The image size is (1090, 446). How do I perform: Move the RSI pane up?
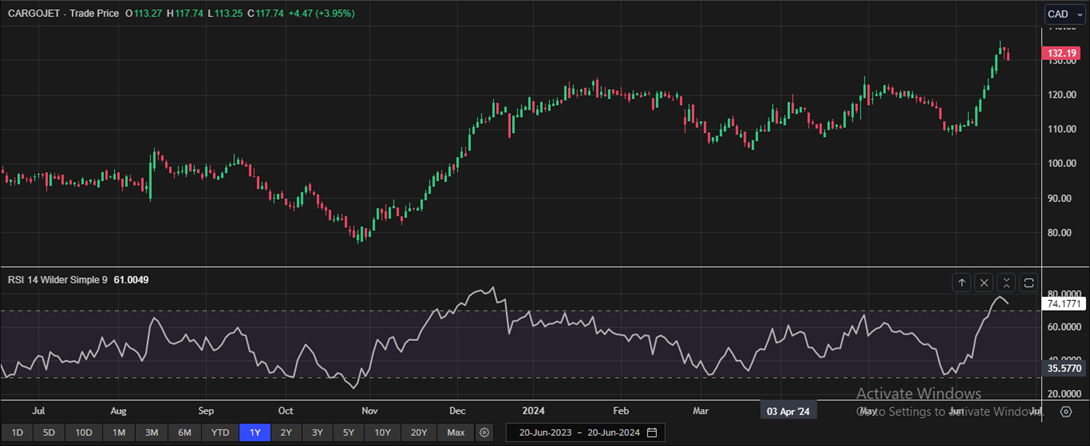click(962, 283)
